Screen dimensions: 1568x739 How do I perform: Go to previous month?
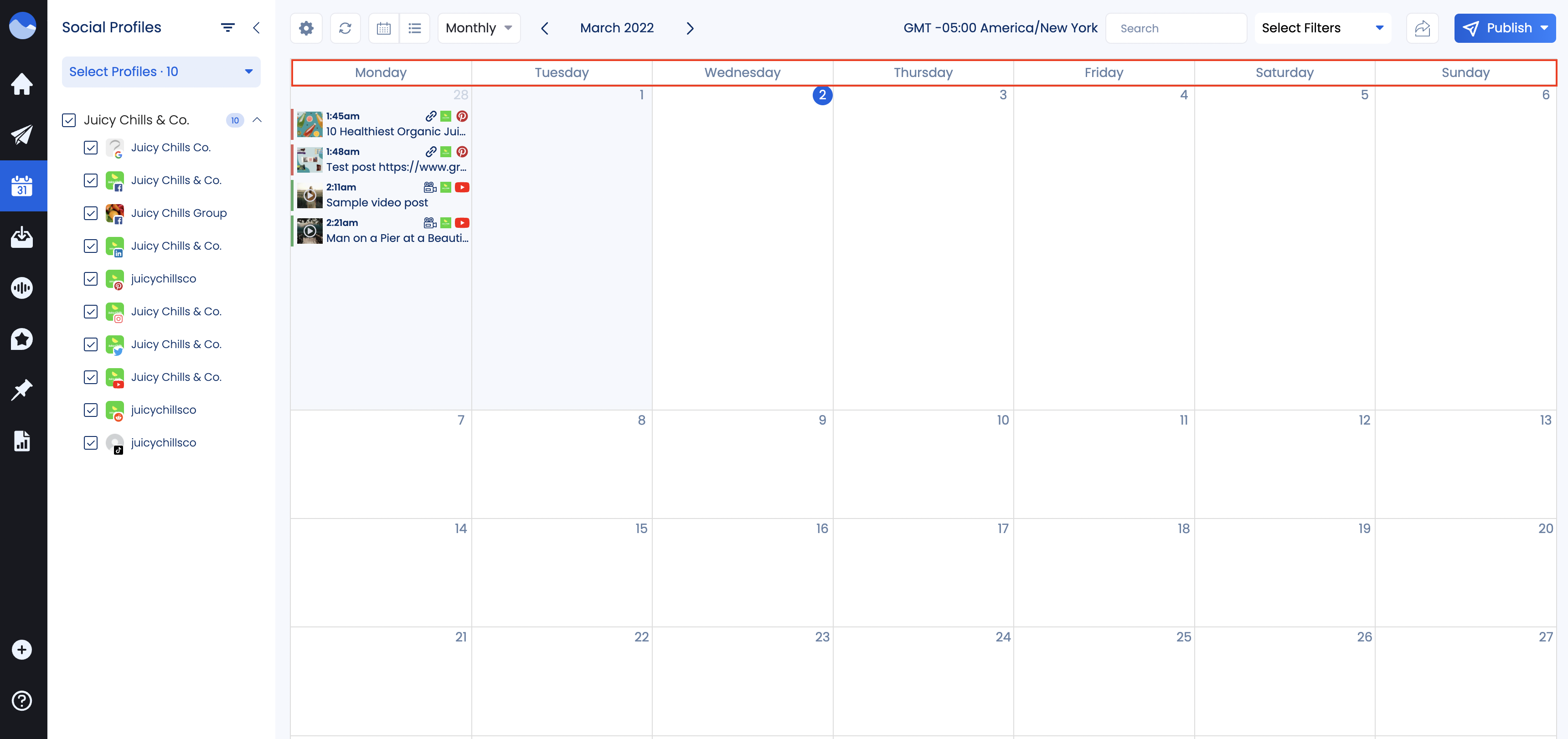click(x=545, y=28)
